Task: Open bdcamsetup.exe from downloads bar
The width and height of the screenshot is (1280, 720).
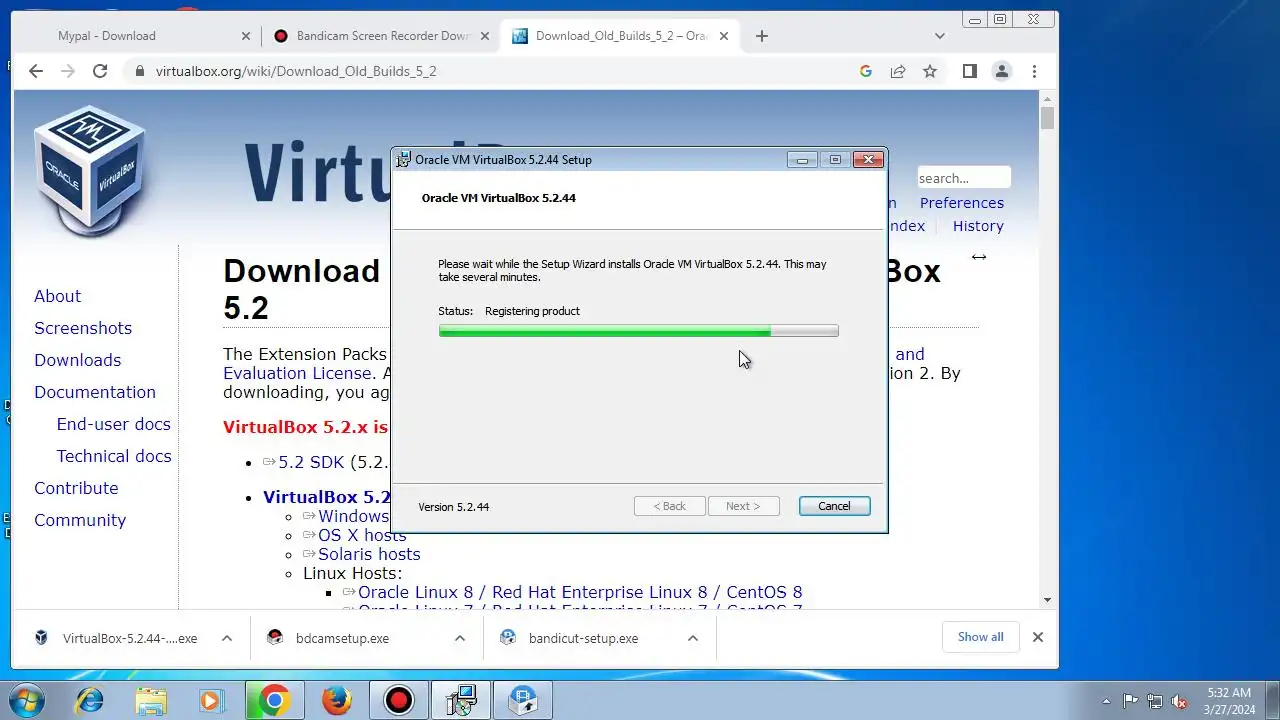Action: coord(342,638)
